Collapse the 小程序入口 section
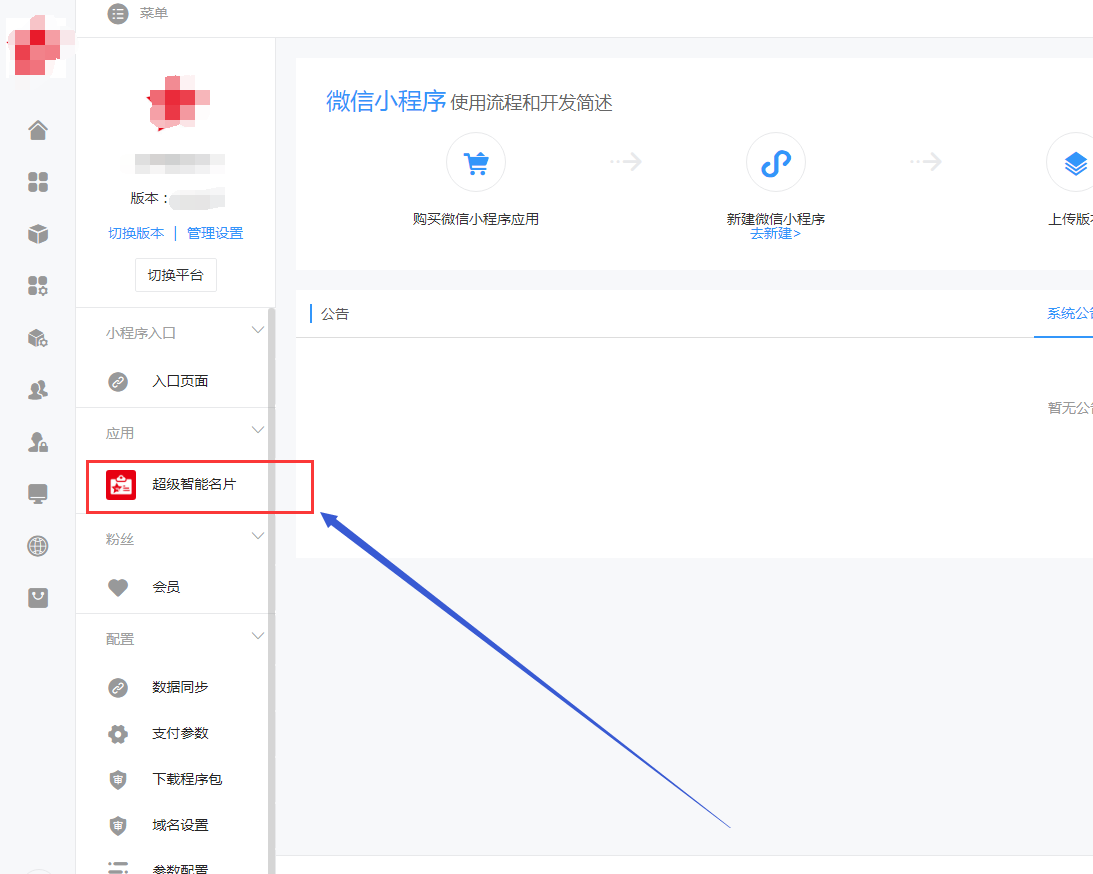The image size is (1093, 874). pyautogui.click(x=258, y=330)
